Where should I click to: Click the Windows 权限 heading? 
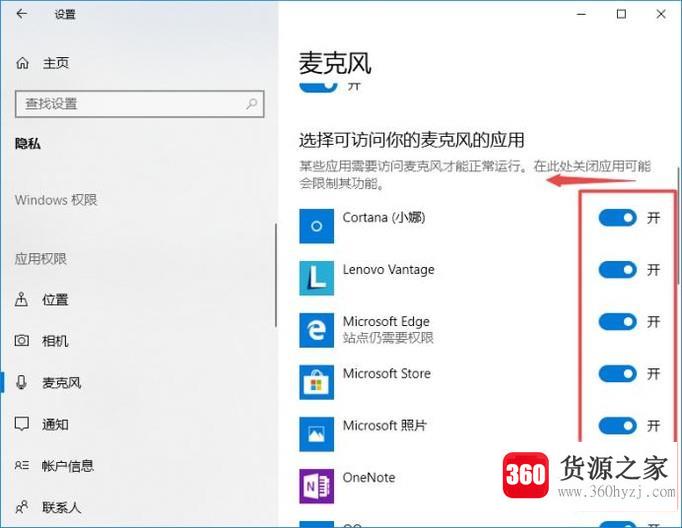tap(56, 200)
